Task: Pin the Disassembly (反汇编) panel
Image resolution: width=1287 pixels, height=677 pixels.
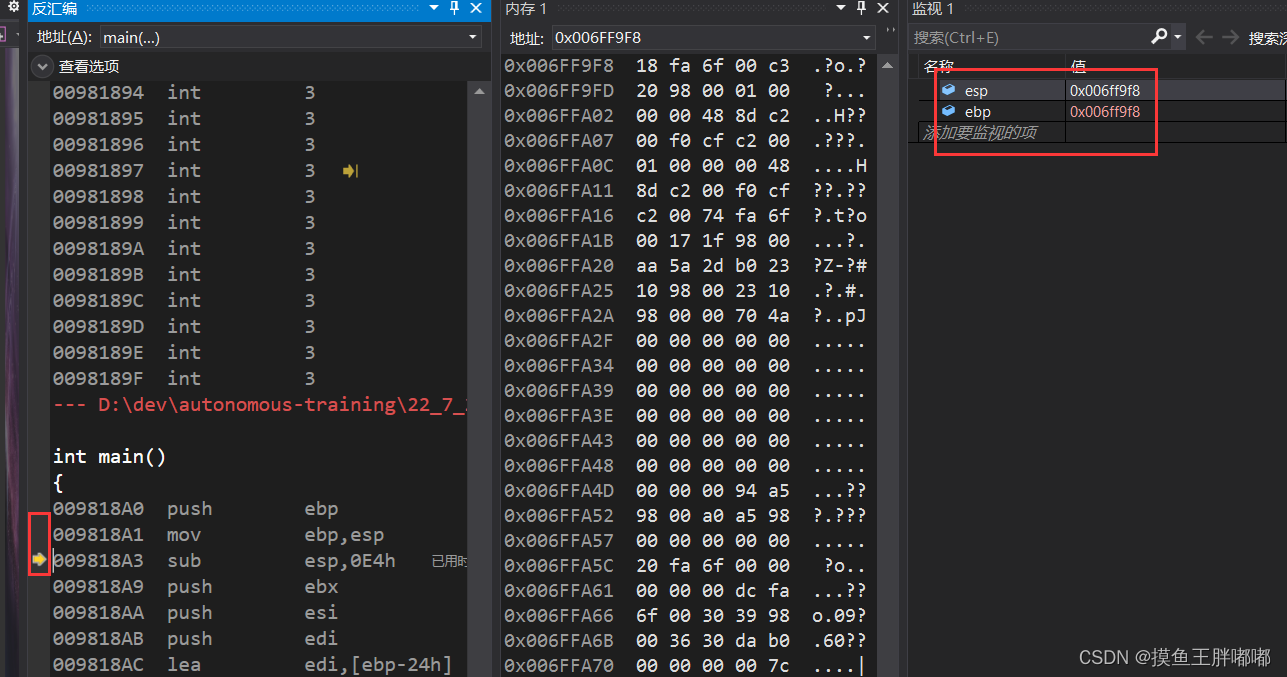Action: point(454,9)
